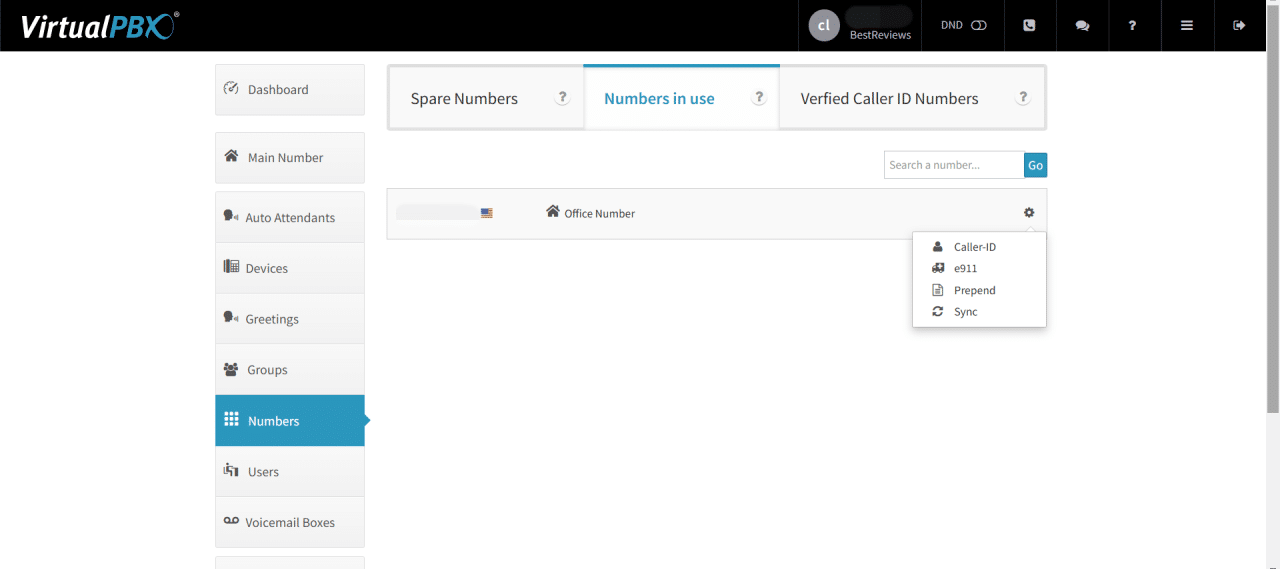
Task: Click the Office Number label
Action: click(600, 213)
